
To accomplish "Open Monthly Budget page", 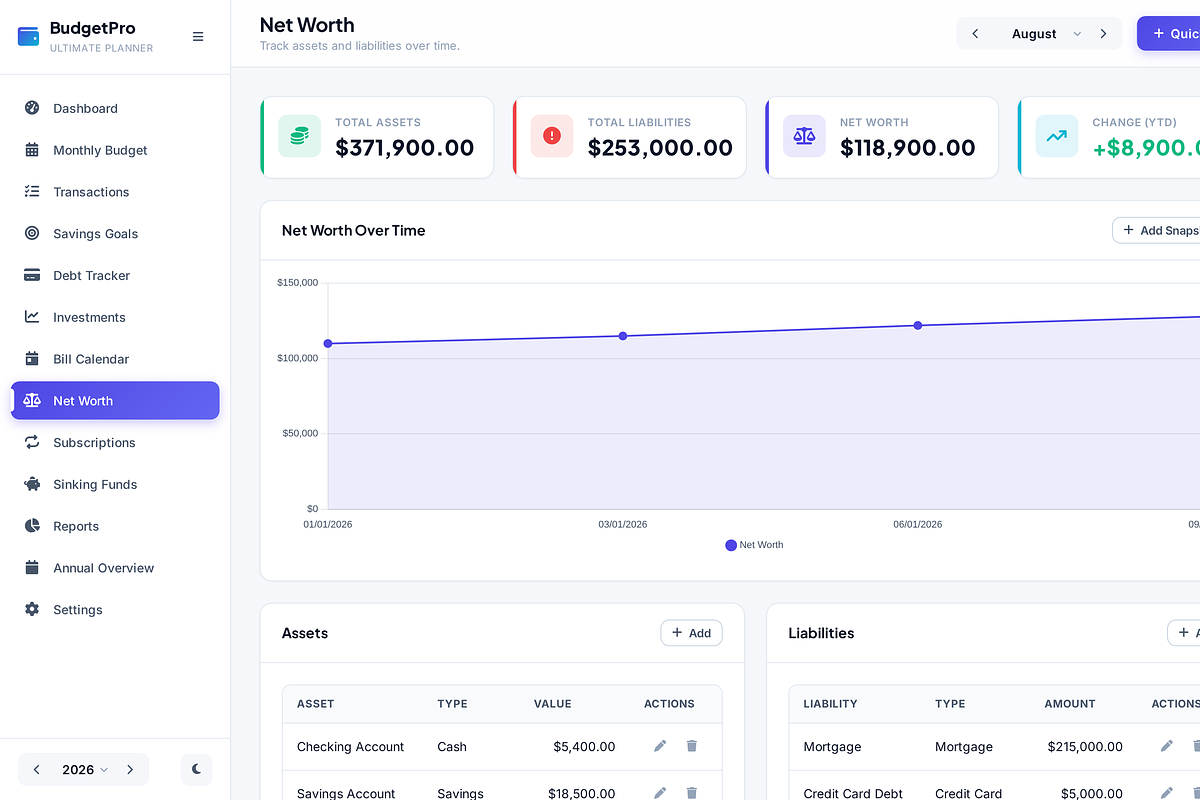I will tap(115, 150).
